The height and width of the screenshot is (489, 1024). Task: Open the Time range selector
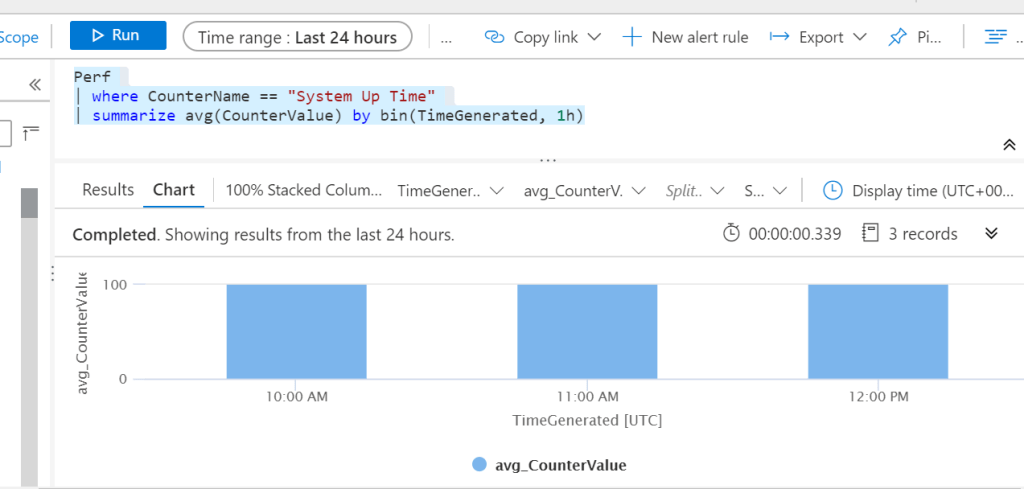pyautogui.click(x=297, y=37)
